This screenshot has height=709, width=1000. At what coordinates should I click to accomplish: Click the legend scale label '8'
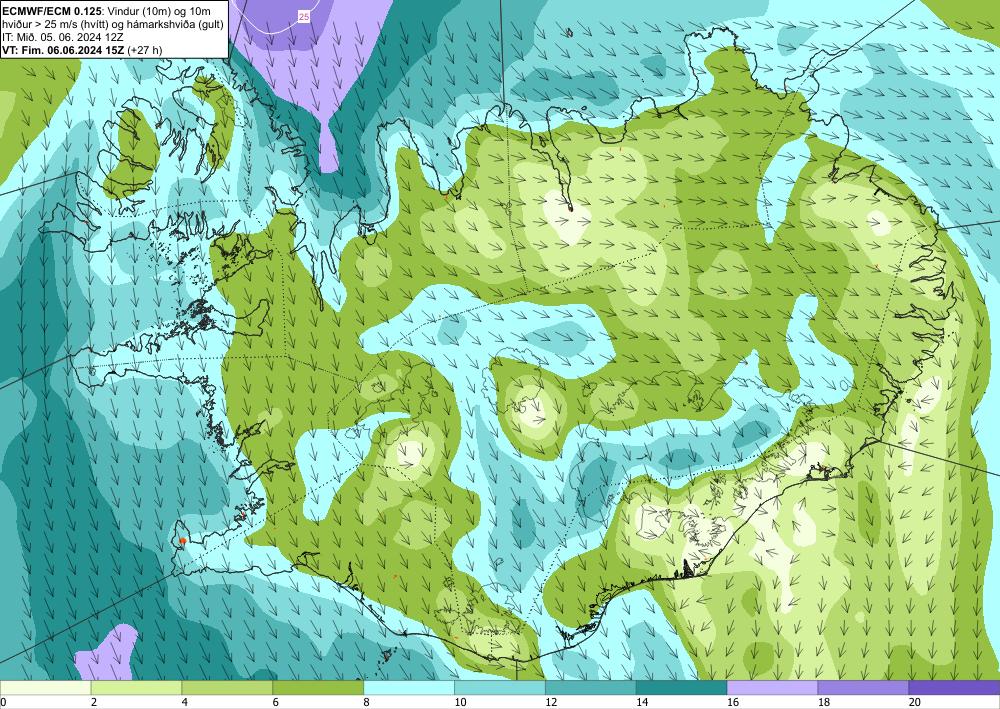366,702
